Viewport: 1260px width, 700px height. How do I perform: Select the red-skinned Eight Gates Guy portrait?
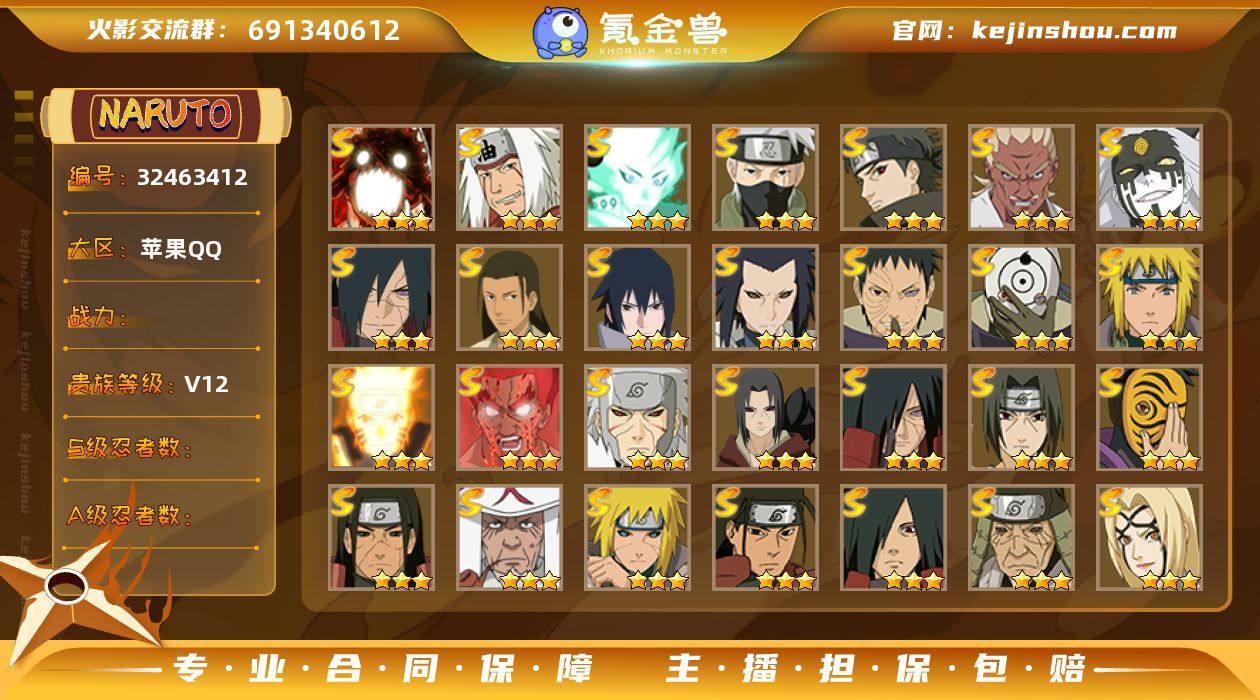pos(510,418)
